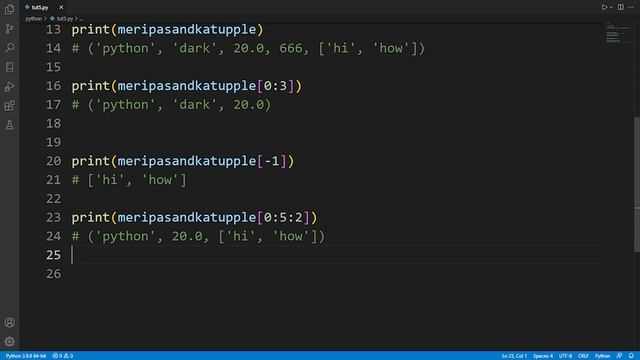Viewport: 640px width, 360px height.
Task: Click the minimap code preview
Action: [618, 33]
